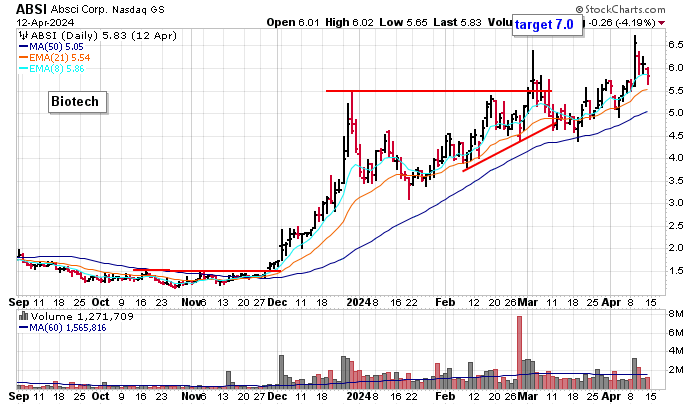700x405 pixels.
Task: Click 'Apr' on the volume panel date axis
Action: tap(611, 397)
